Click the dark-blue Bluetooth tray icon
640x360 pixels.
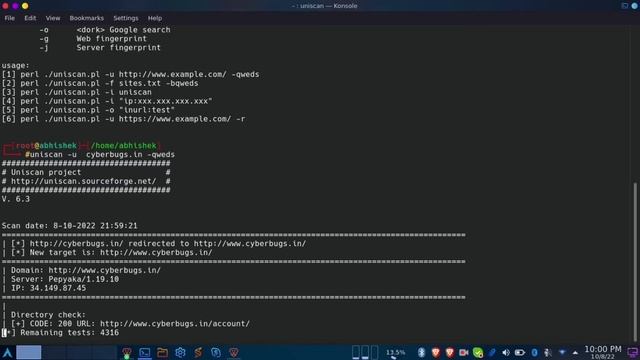[534, 353]
